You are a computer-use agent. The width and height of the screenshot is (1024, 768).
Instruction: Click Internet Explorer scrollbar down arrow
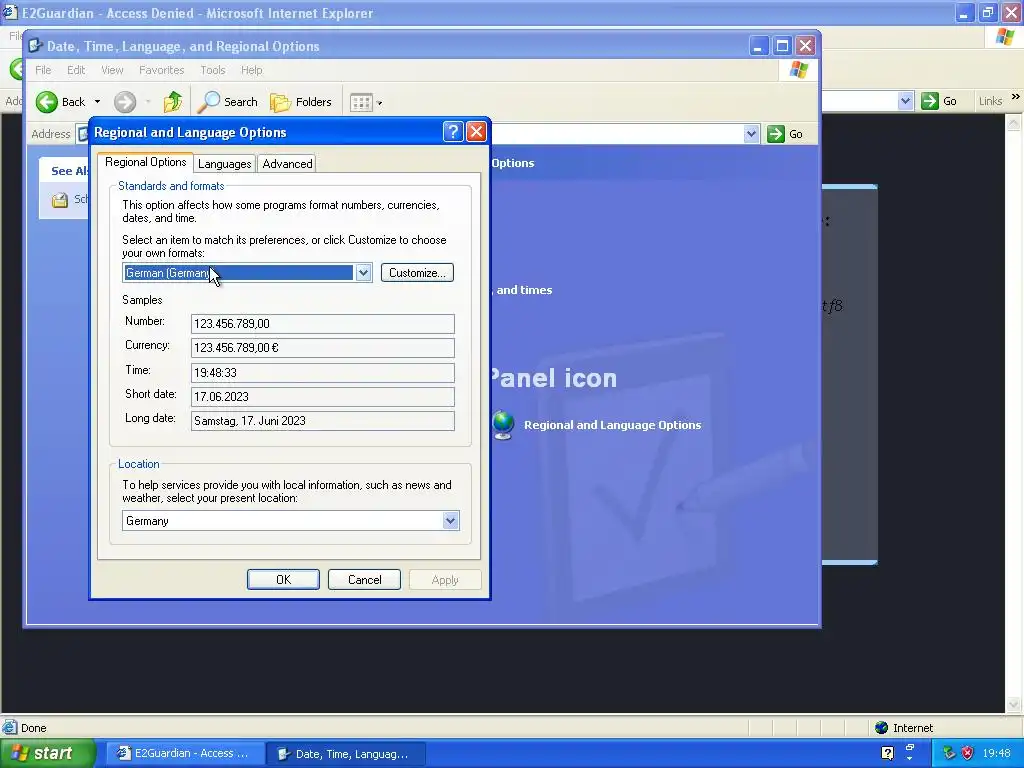pyautogui.click(x=1014, y=704)
